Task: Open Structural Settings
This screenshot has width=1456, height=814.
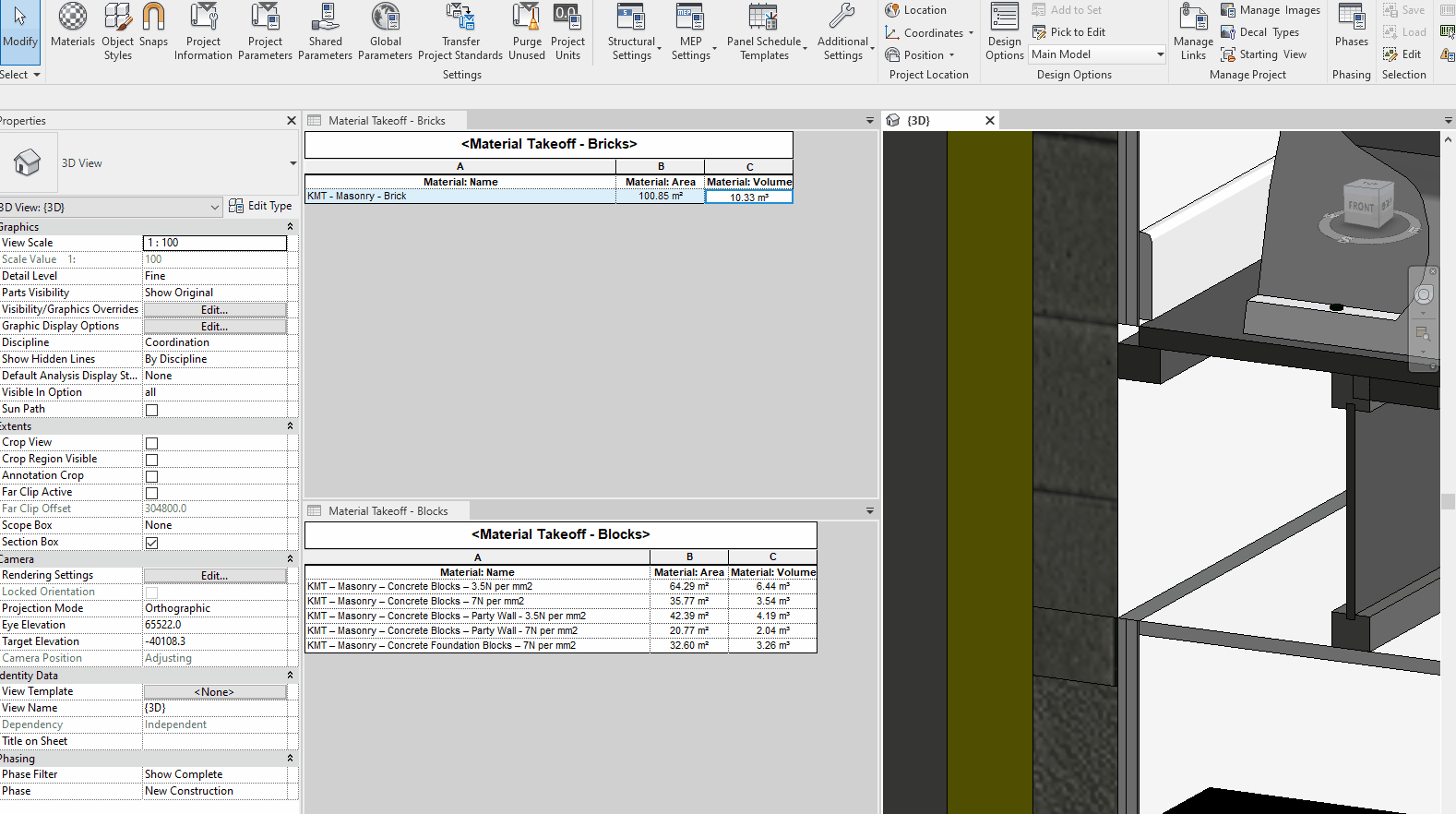Action: 632,31
